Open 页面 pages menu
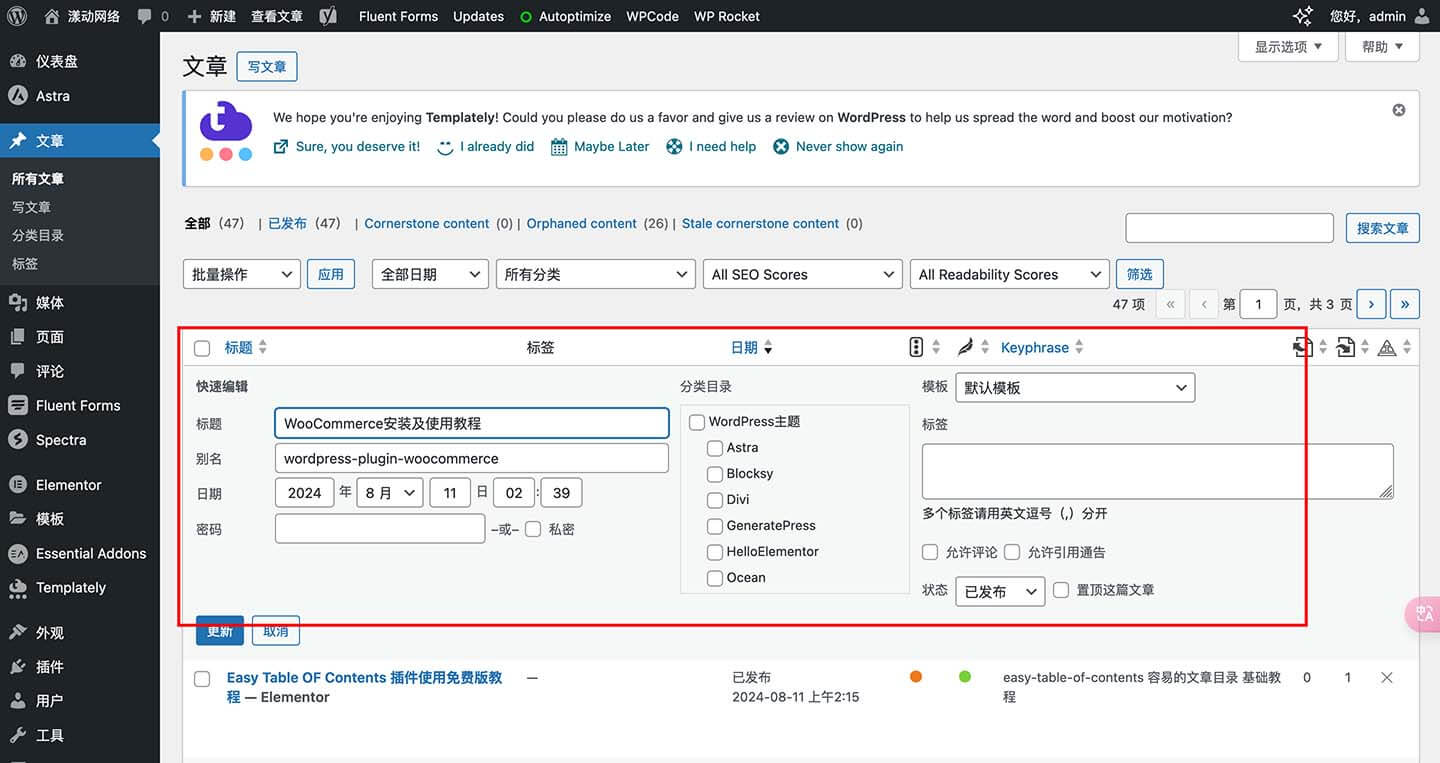Screen dimensions: 1440x763 (x=80, y=337)
